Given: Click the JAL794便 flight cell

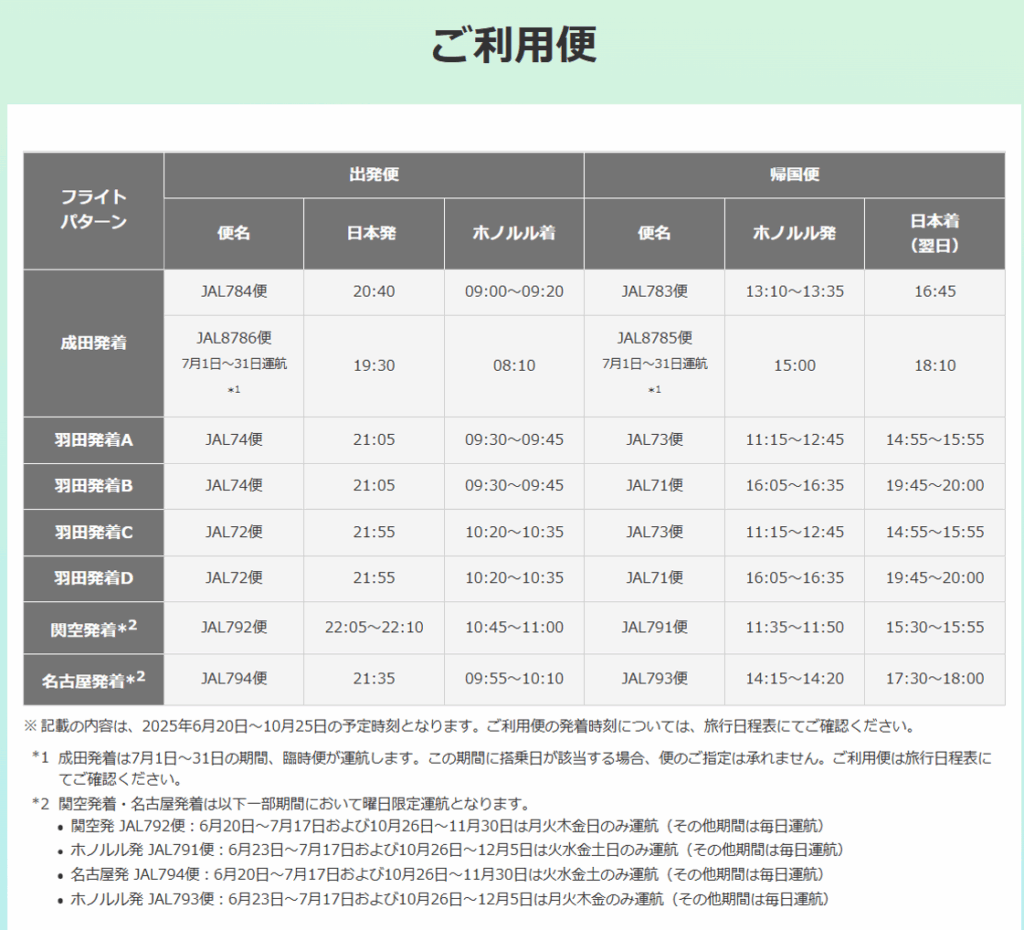Looking at the screenshot, I should click(x=234, y=678).
